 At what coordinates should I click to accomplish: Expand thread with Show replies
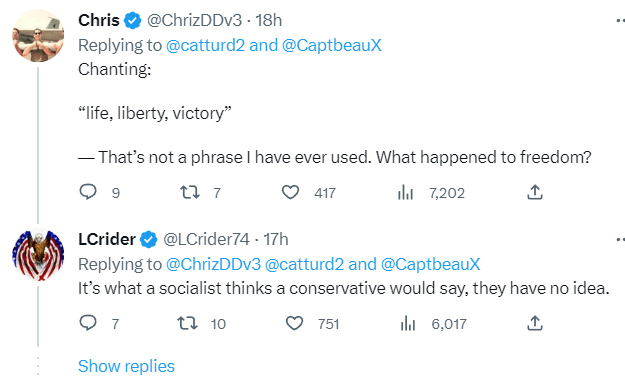pos(126,366)
